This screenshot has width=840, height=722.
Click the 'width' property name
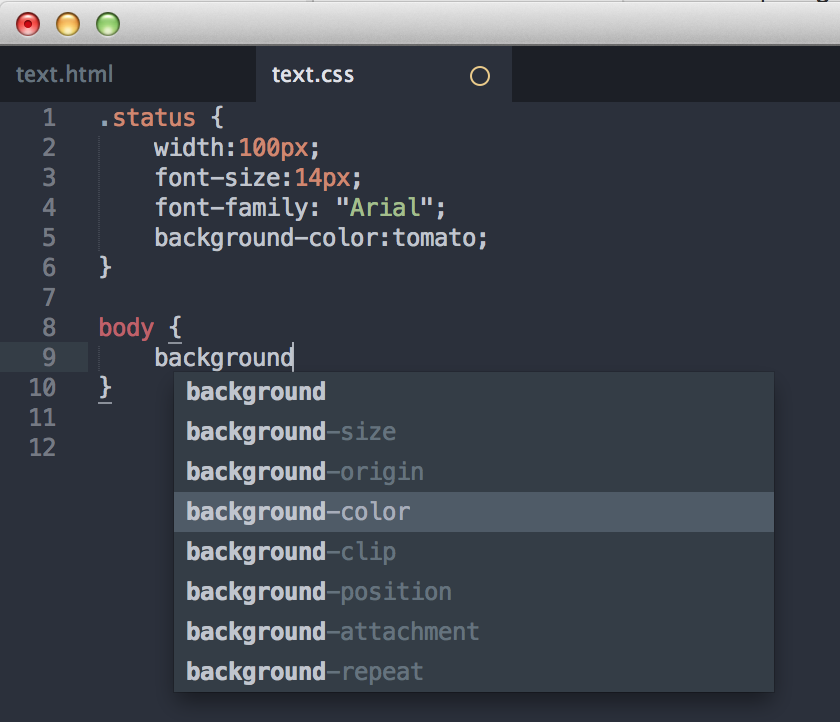189,148
